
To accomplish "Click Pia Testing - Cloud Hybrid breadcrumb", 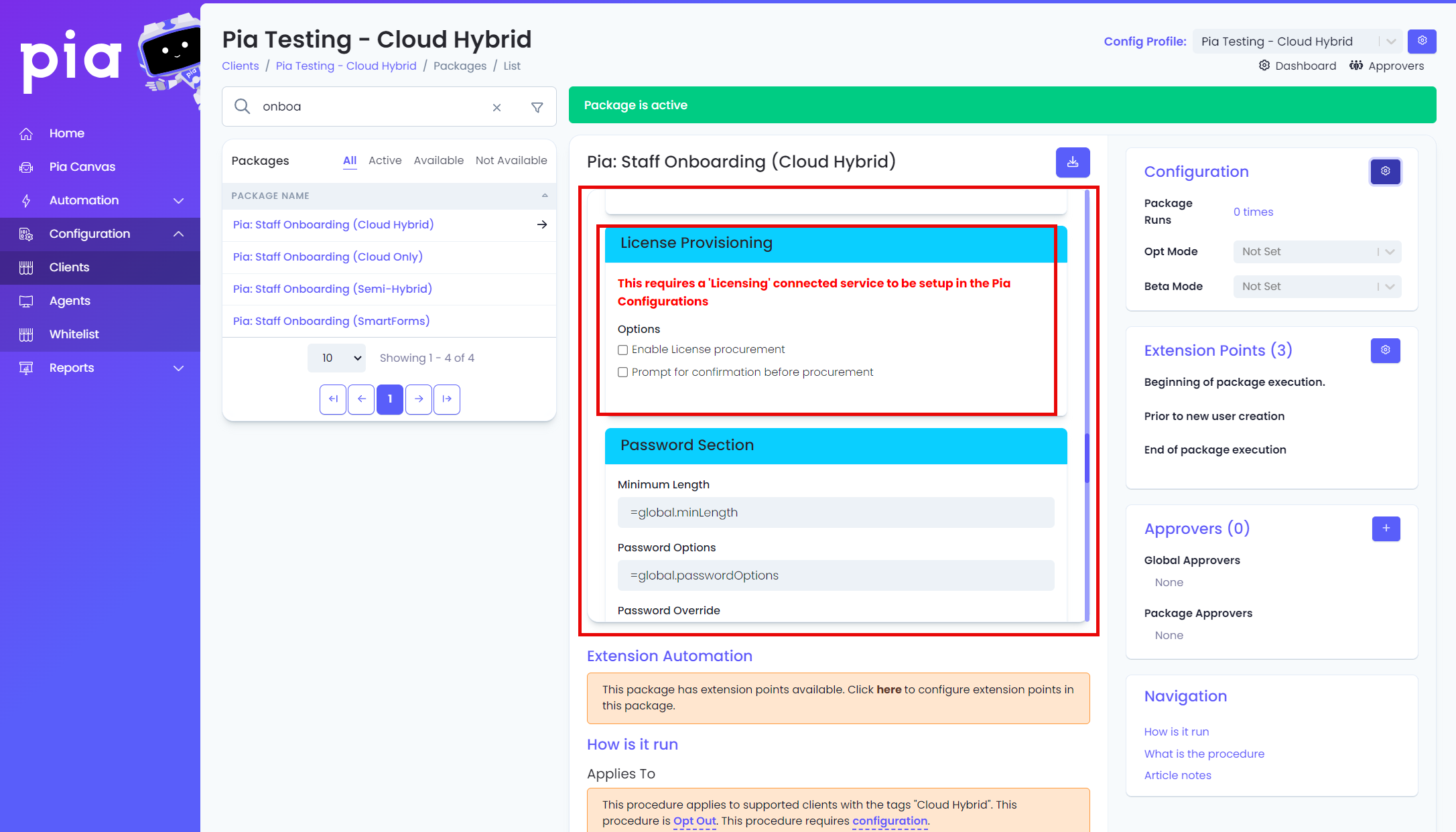I will coord(346,66).
